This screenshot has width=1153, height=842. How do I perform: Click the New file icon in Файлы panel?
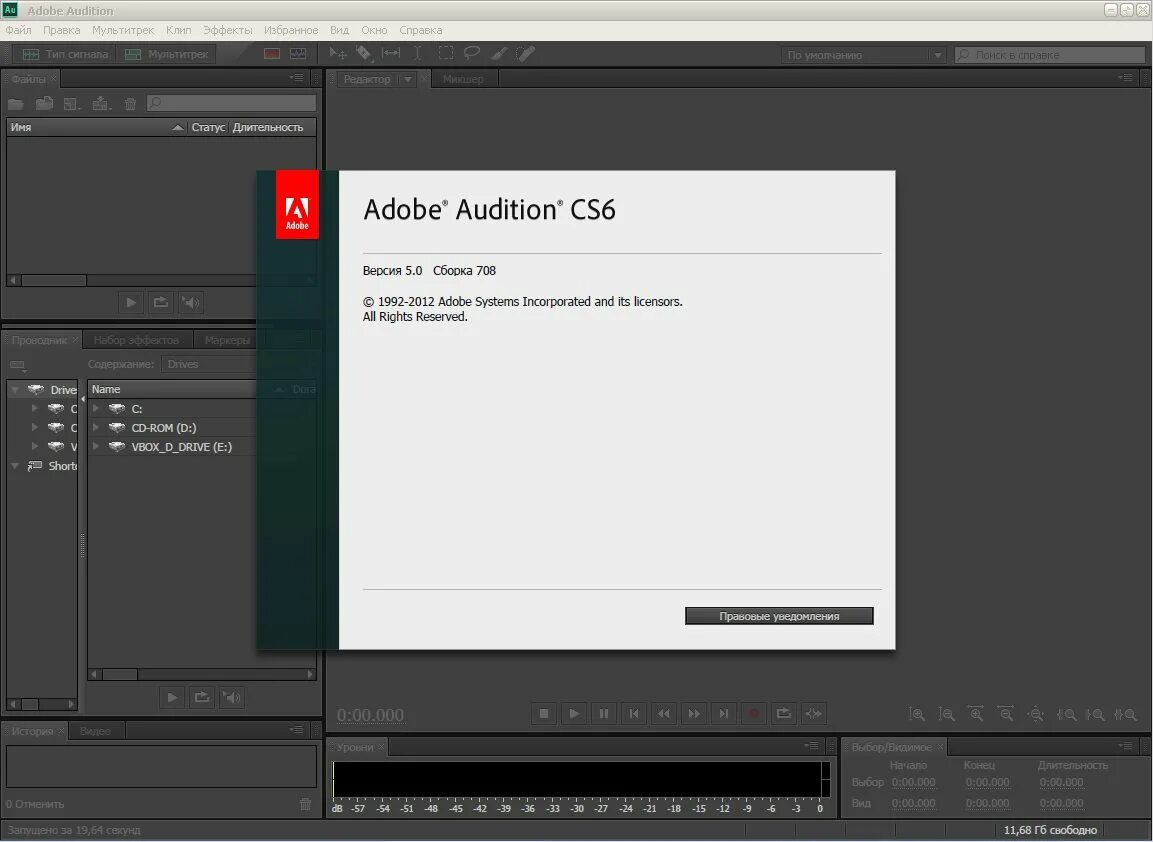tap(71, 104)
